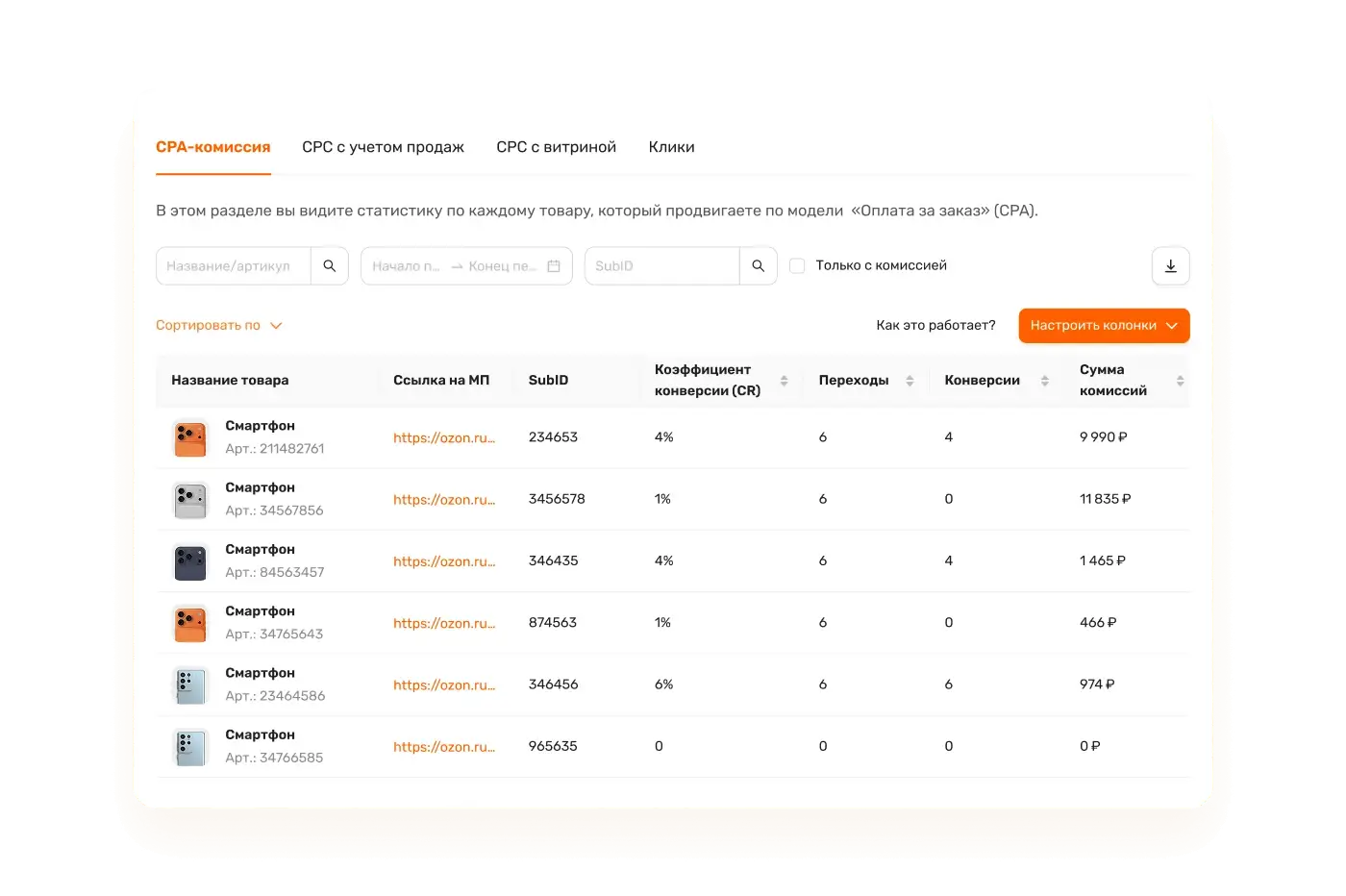The width and height of the screenshot is (1346, 896).
Task: Sort by Конверсии column arrows
Action: pos(1044,381)
